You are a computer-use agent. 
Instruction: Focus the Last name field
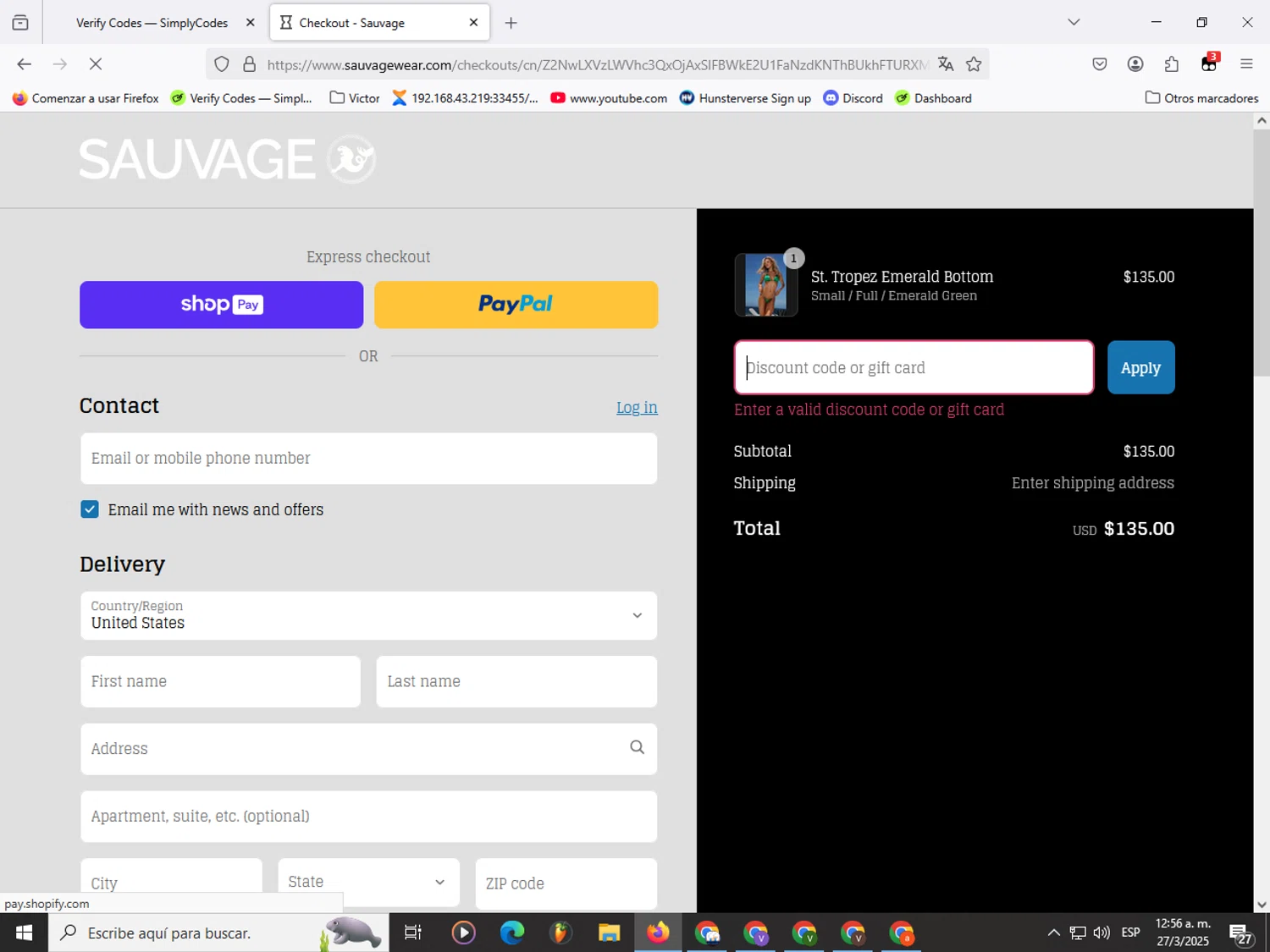pyautogui.click(x=516, y=682)
